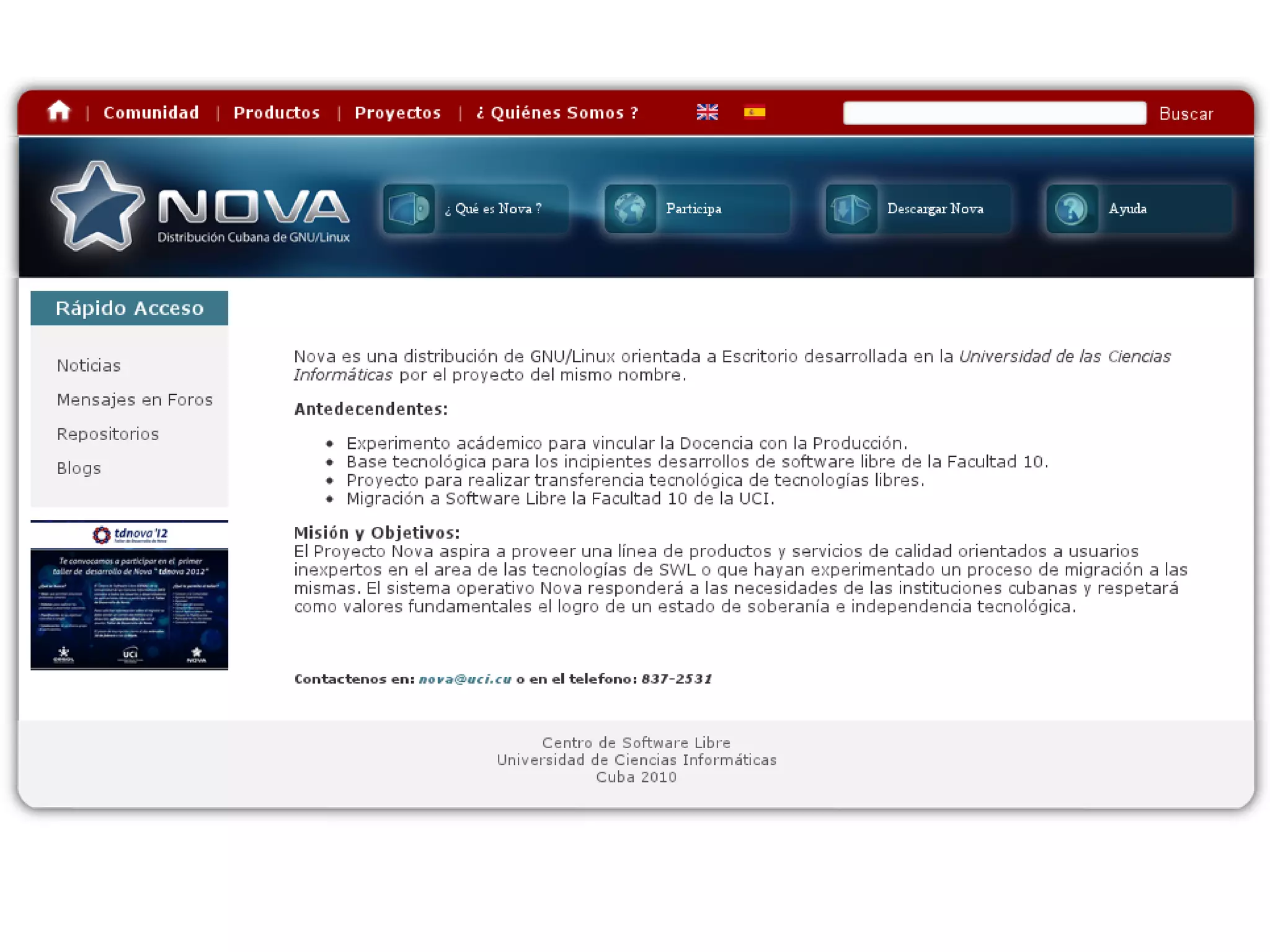Click the globe icon next to Participa
The image size is (1270, 952).
click(630, 209)
